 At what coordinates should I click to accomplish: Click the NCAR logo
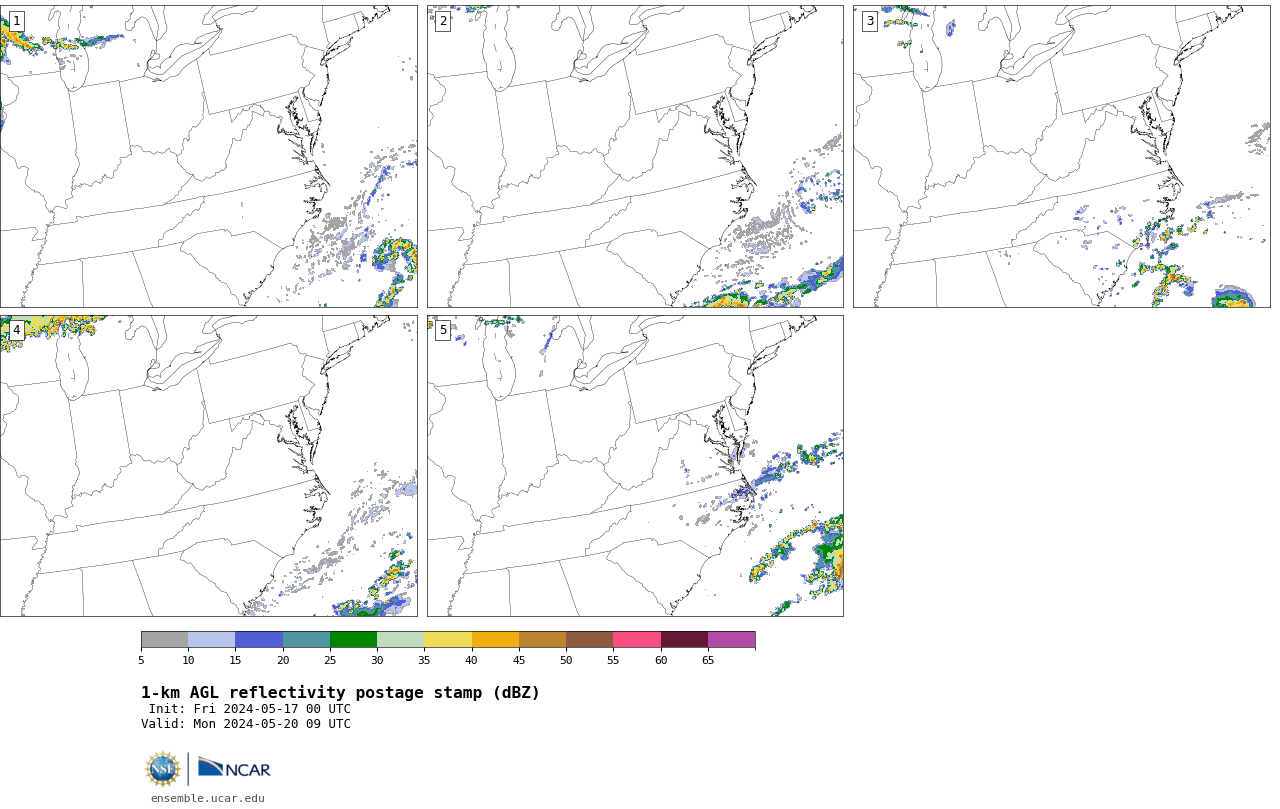click(234, 768)
